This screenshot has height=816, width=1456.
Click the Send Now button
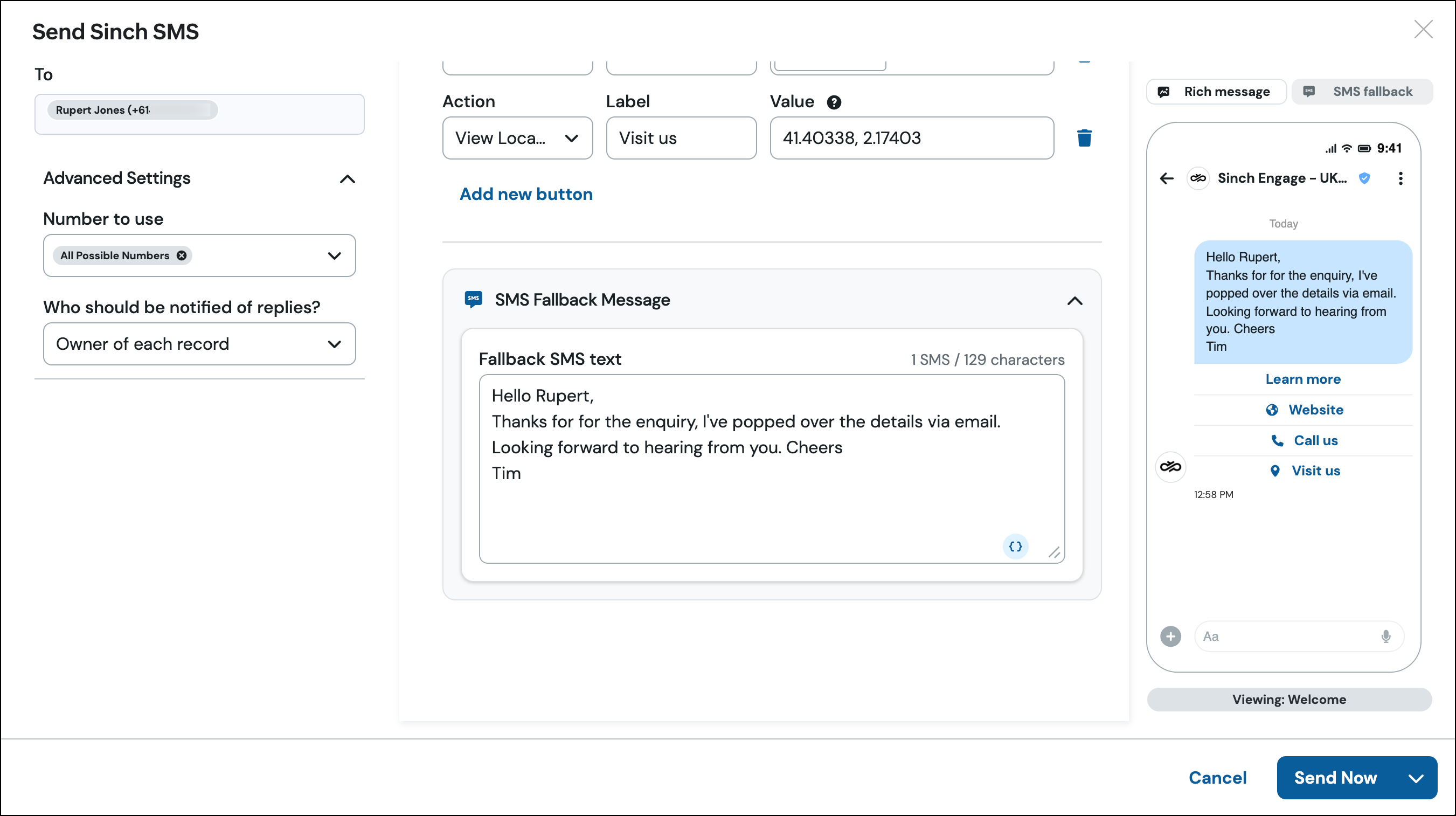[1336, 778]
